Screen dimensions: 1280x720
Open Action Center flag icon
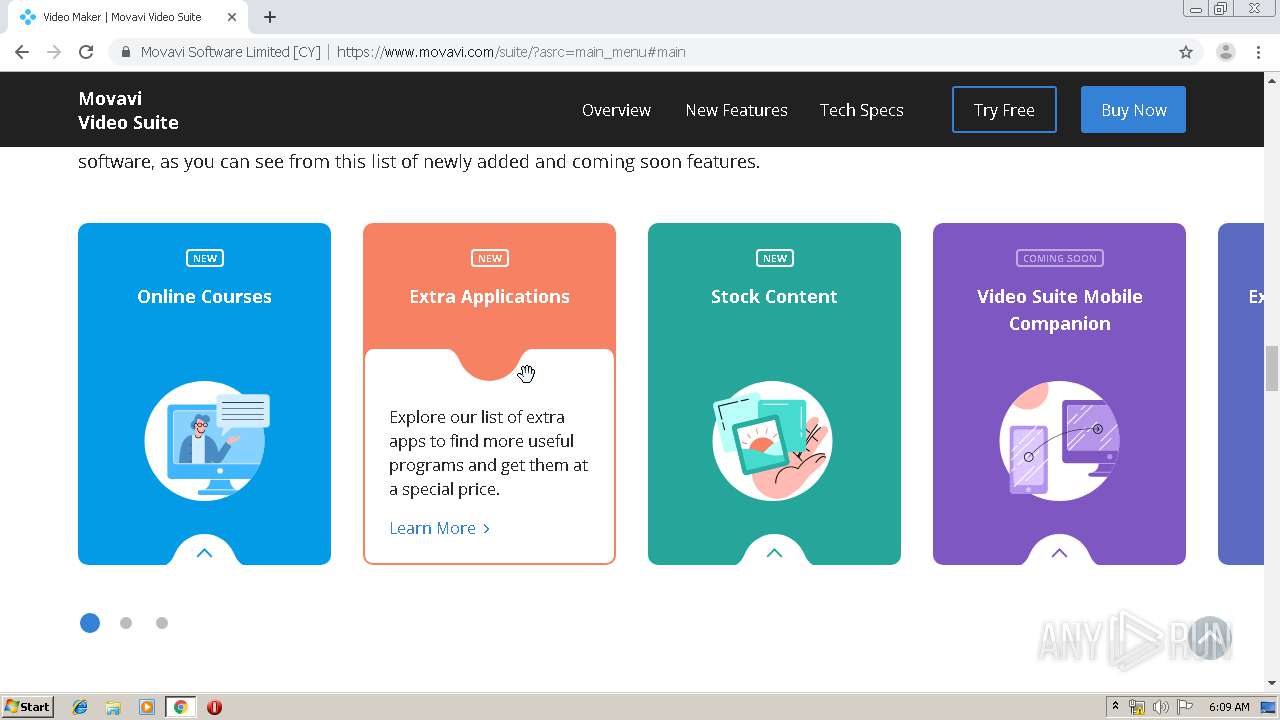tap(1185, 707)
